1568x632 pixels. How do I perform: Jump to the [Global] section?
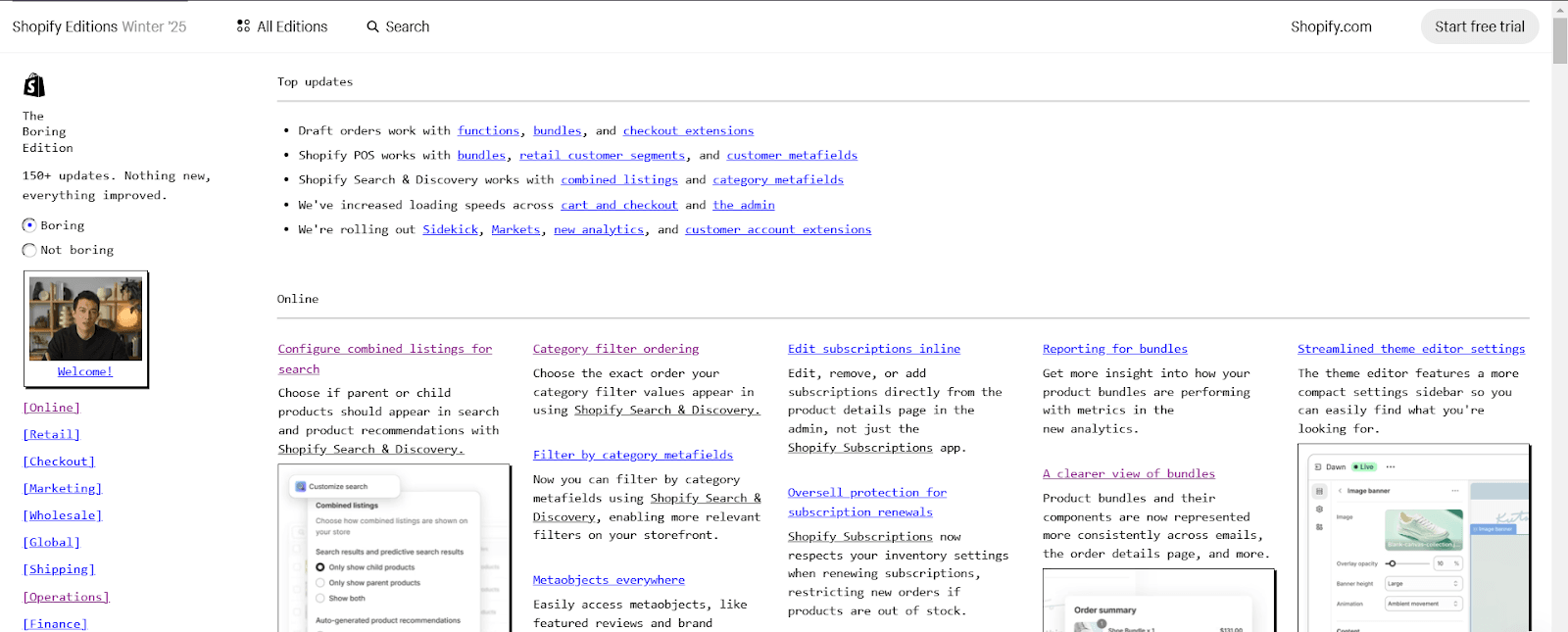(51, 542)
